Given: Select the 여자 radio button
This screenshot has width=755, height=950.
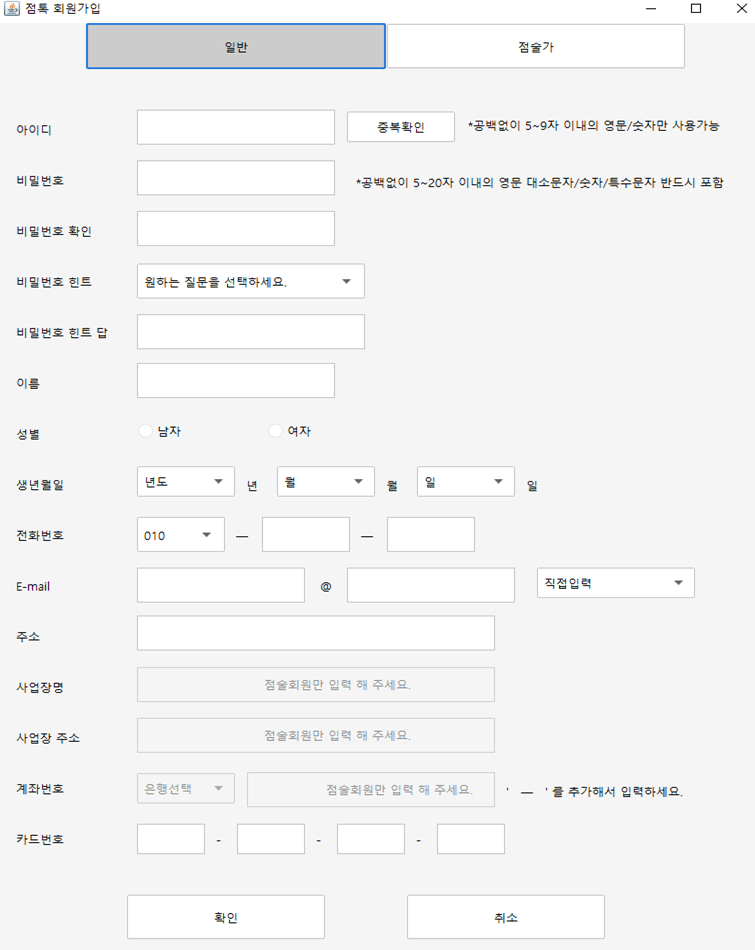Looking at the screenshot, I should (x=275, y=431).
